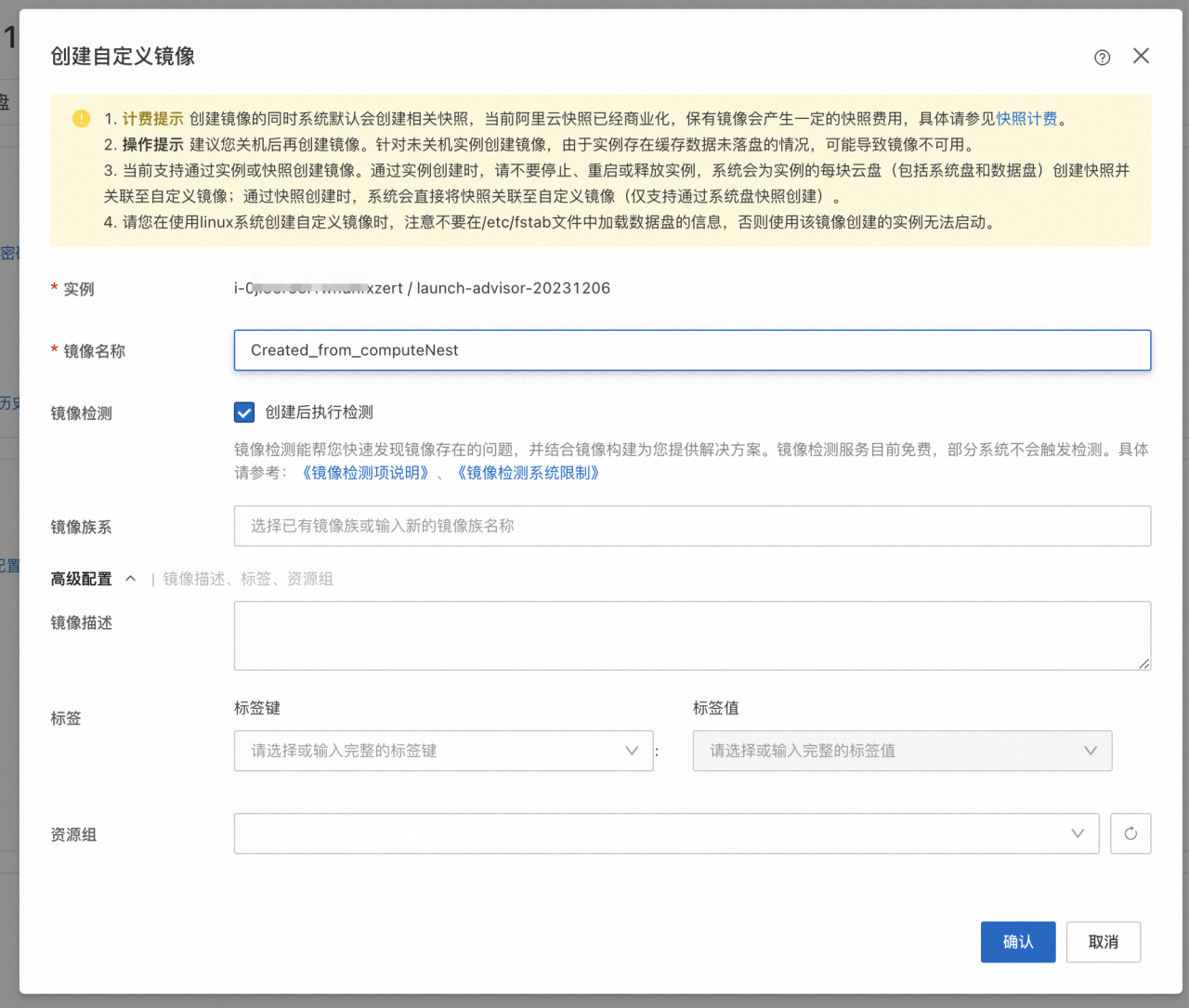Open the 快照计费 link
Screen dimensions: 1189x1008
pos(1026,119)
